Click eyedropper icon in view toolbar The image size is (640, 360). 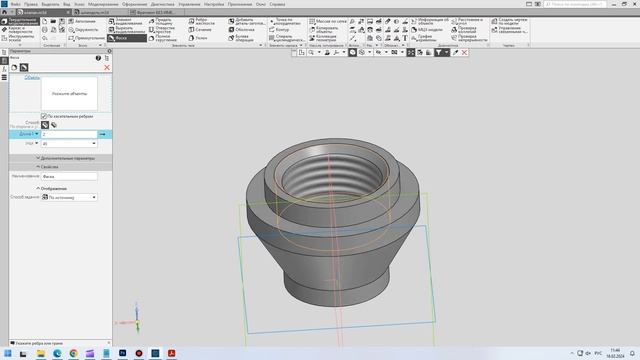click(456, 52)
